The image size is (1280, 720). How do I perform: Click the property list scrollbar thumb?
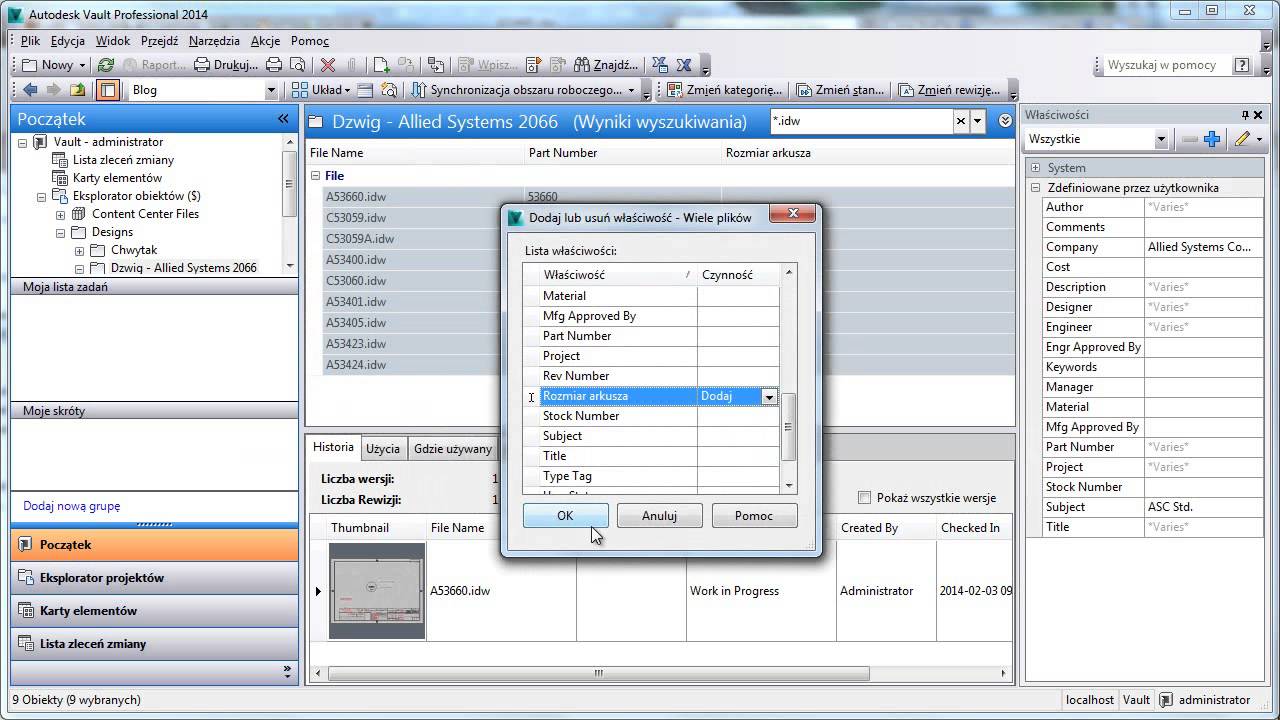click(x=788, y=427)
